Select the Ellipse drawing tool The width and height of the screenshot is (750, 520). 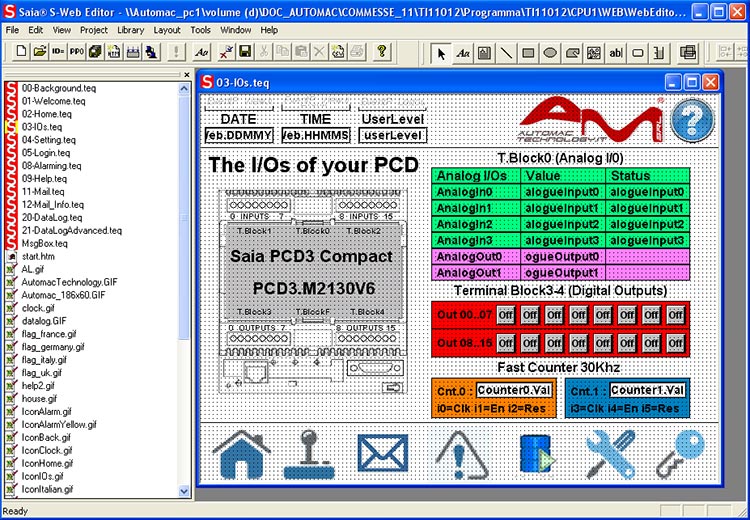550,53
